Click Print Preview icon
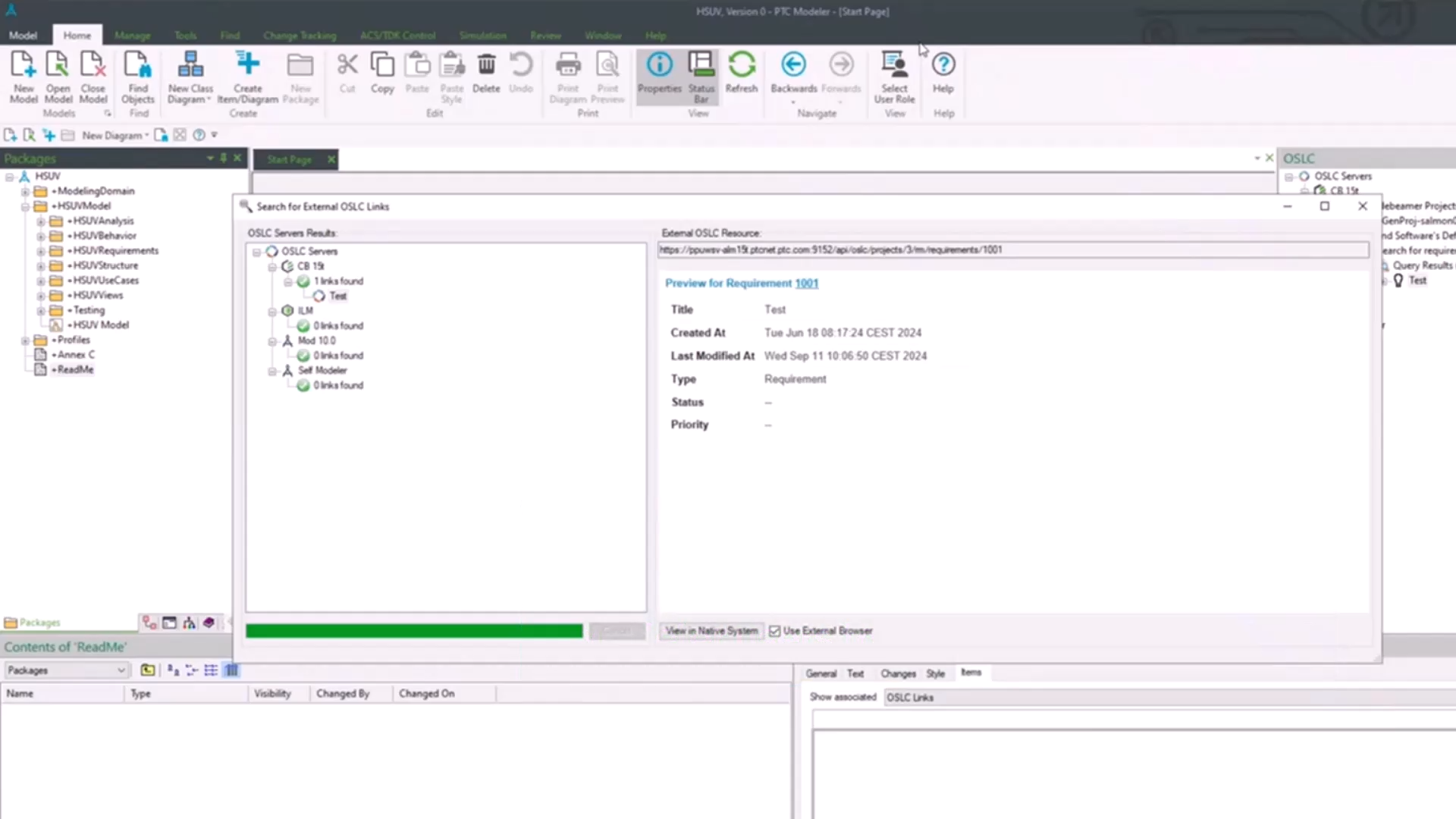The height and width of the screenshot is (819, 1456). (x=607, y=64)
